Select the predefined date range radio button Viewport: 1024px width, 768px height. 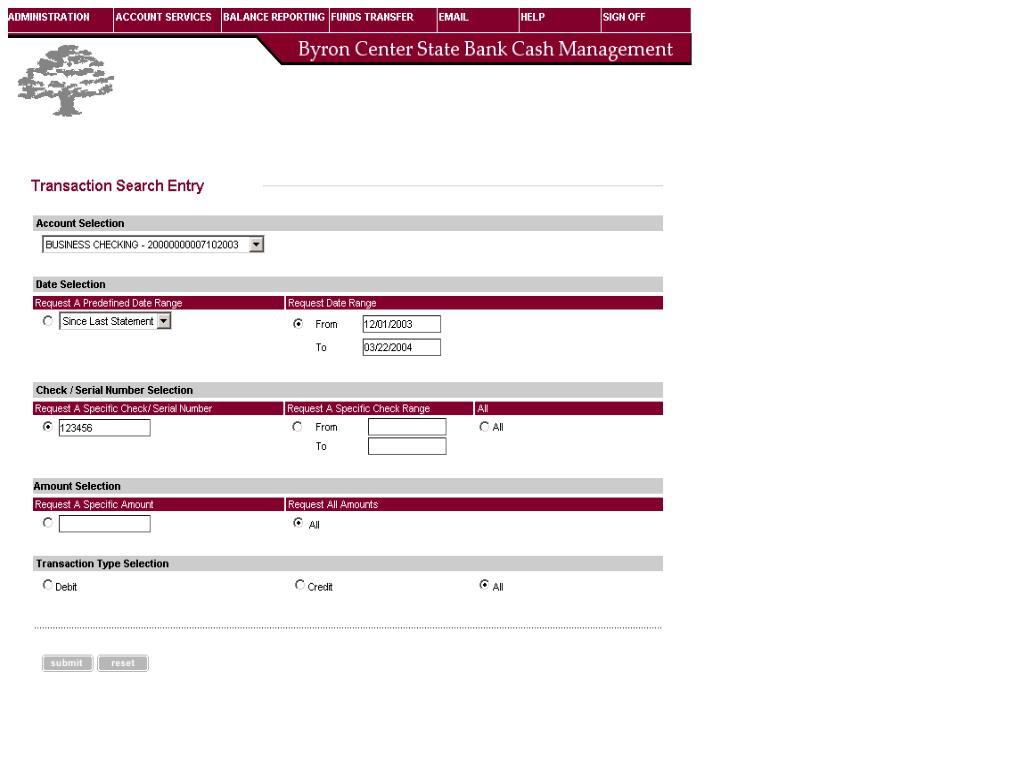(48, 321)
